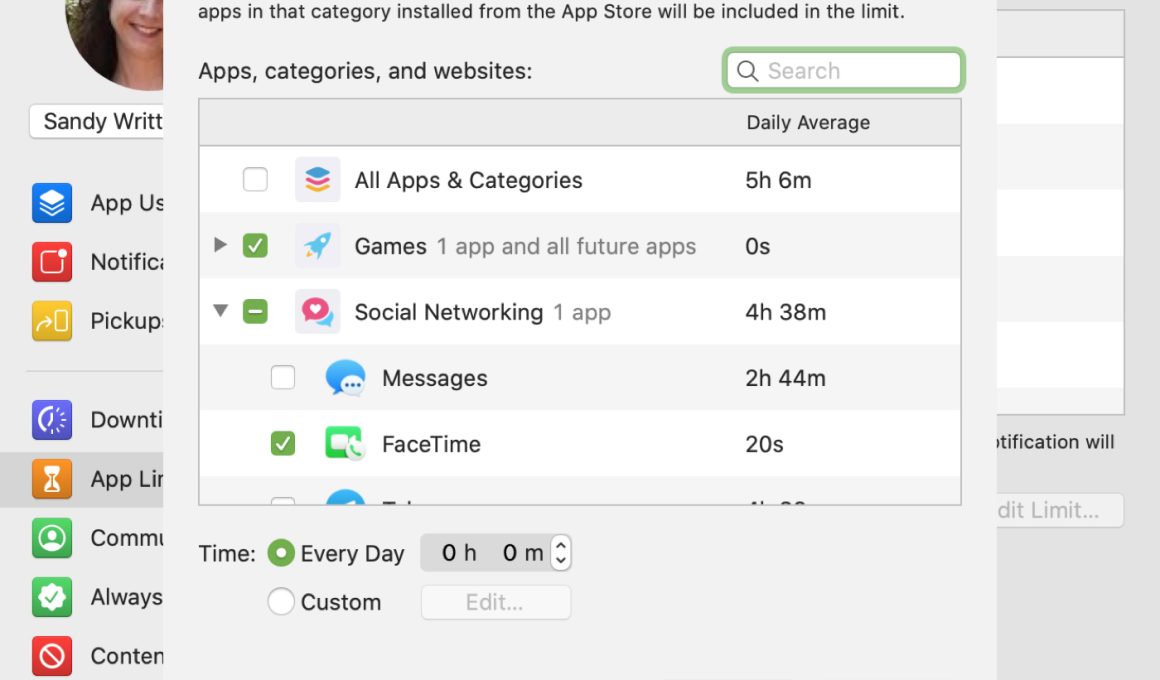Click the Edit Limit button

point(1060,511)
